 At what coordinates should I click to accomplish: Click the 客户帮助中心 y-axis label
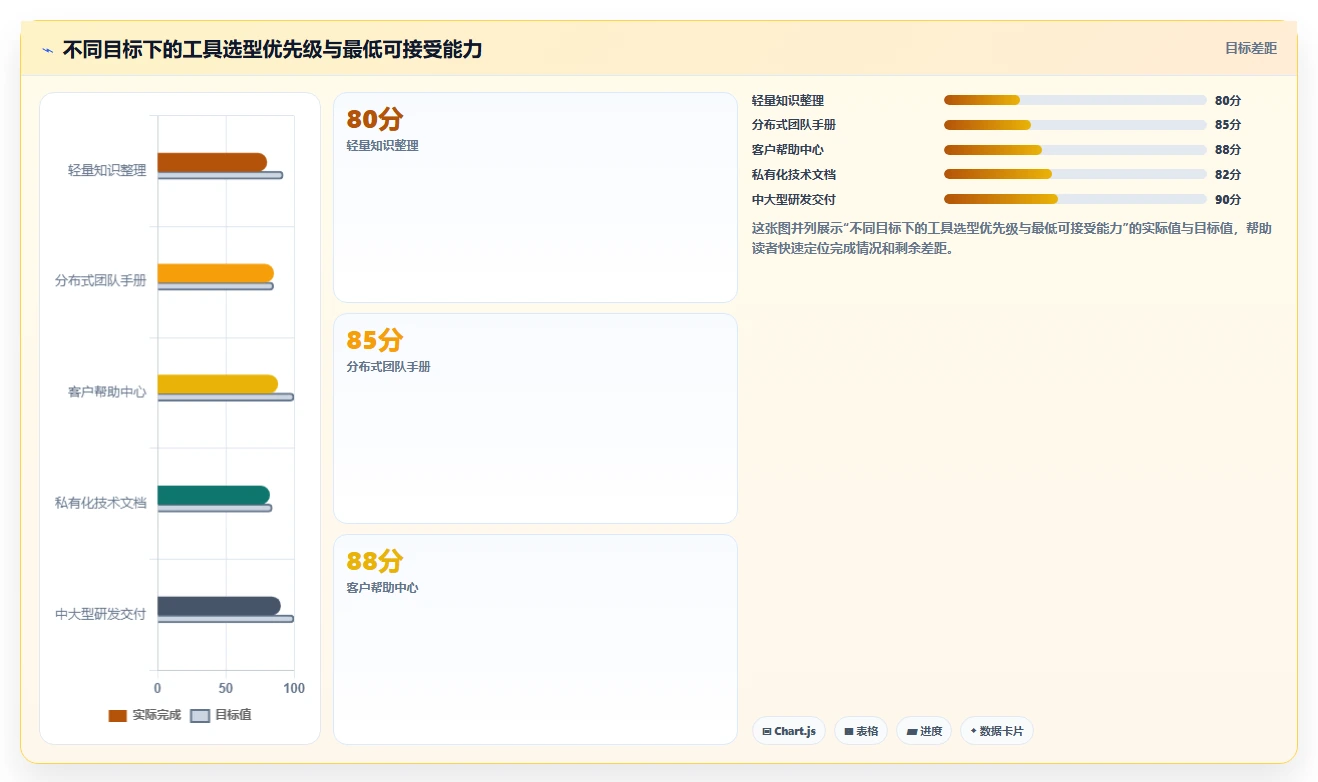point(107,392)
